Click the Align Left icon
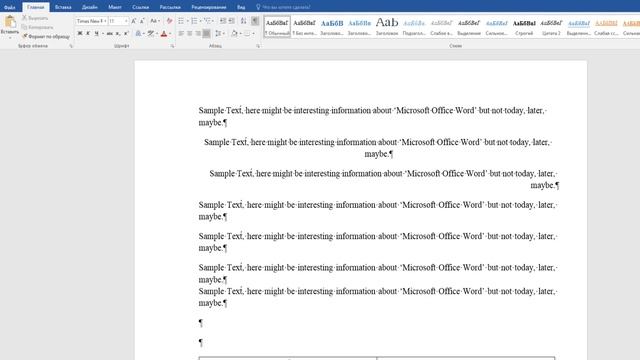The height and width of the screenshot is (360, 640). tap(181, 33)
